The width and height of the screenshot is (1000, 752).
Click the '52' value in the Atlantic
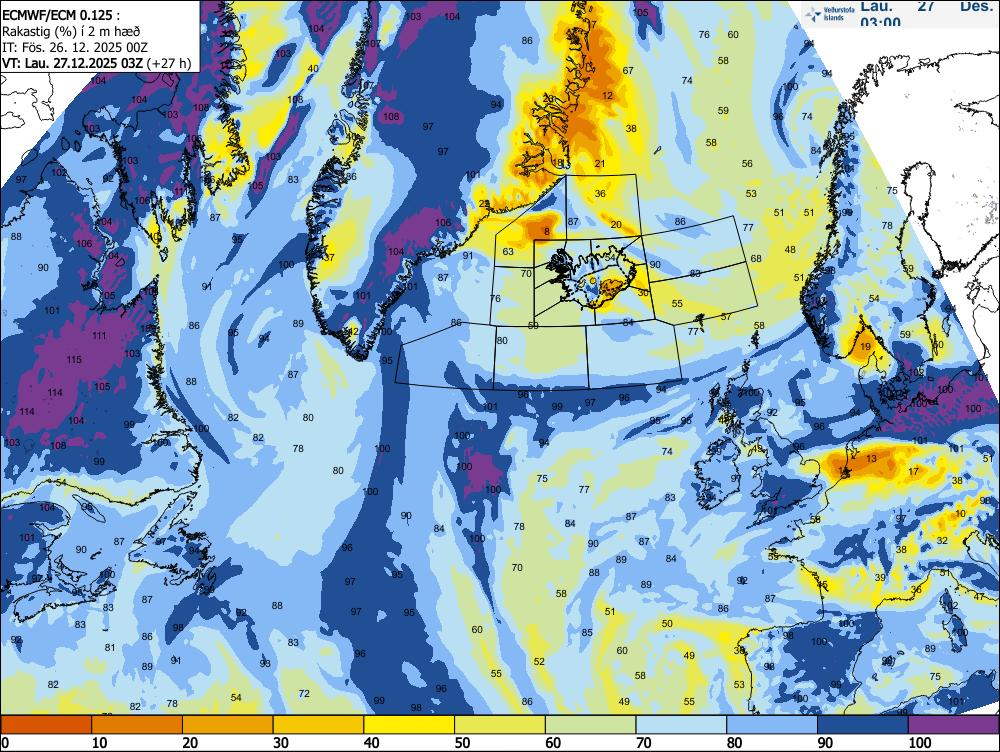pos(539,661)
